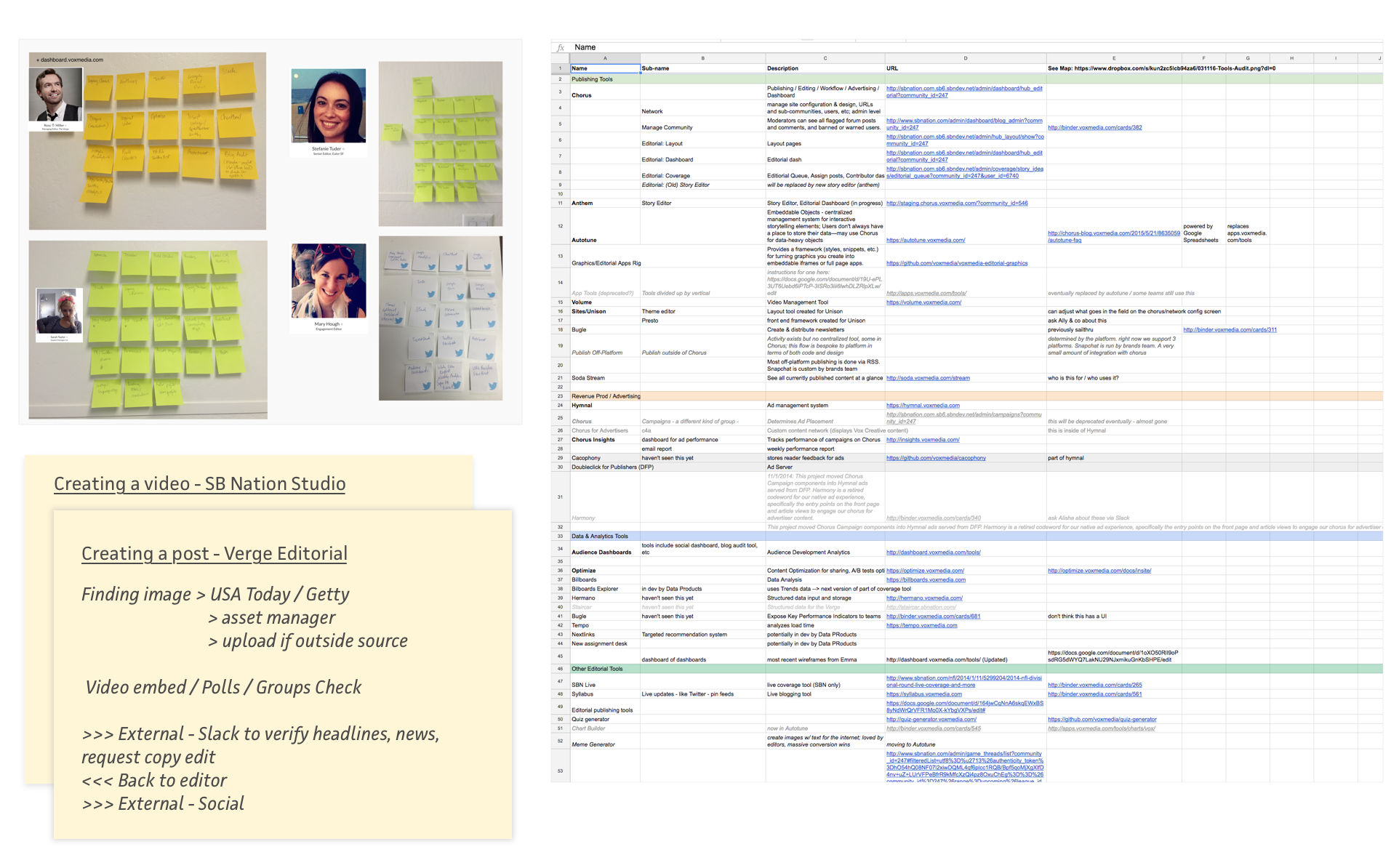Open Mary Hough's portrait card
1399x868 pixels.
328,288
